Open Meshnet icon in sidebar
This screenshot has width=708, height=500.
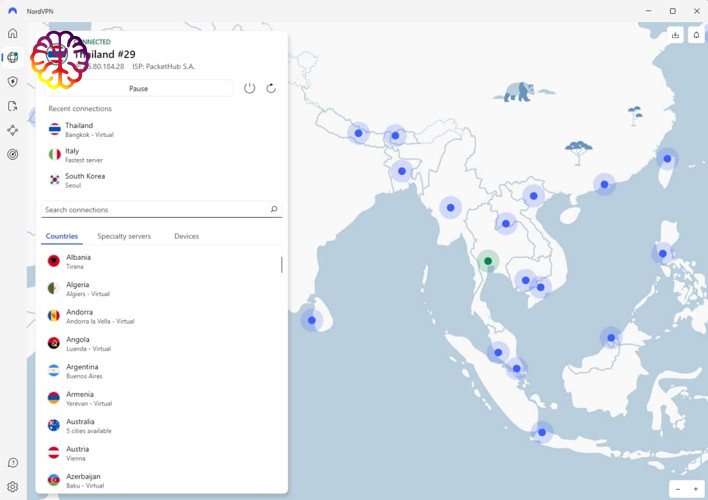coord(13,130)
